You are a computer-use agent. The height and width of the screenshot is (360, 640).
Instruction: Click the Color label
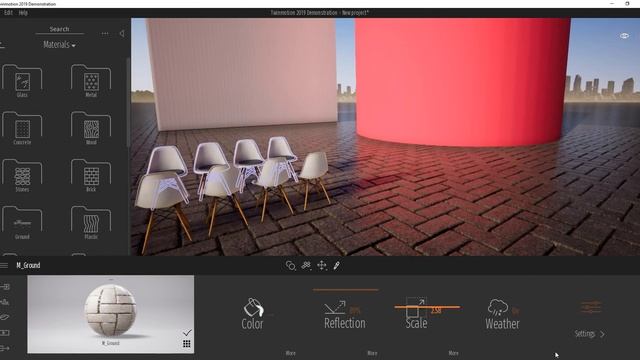coord(252,324)
